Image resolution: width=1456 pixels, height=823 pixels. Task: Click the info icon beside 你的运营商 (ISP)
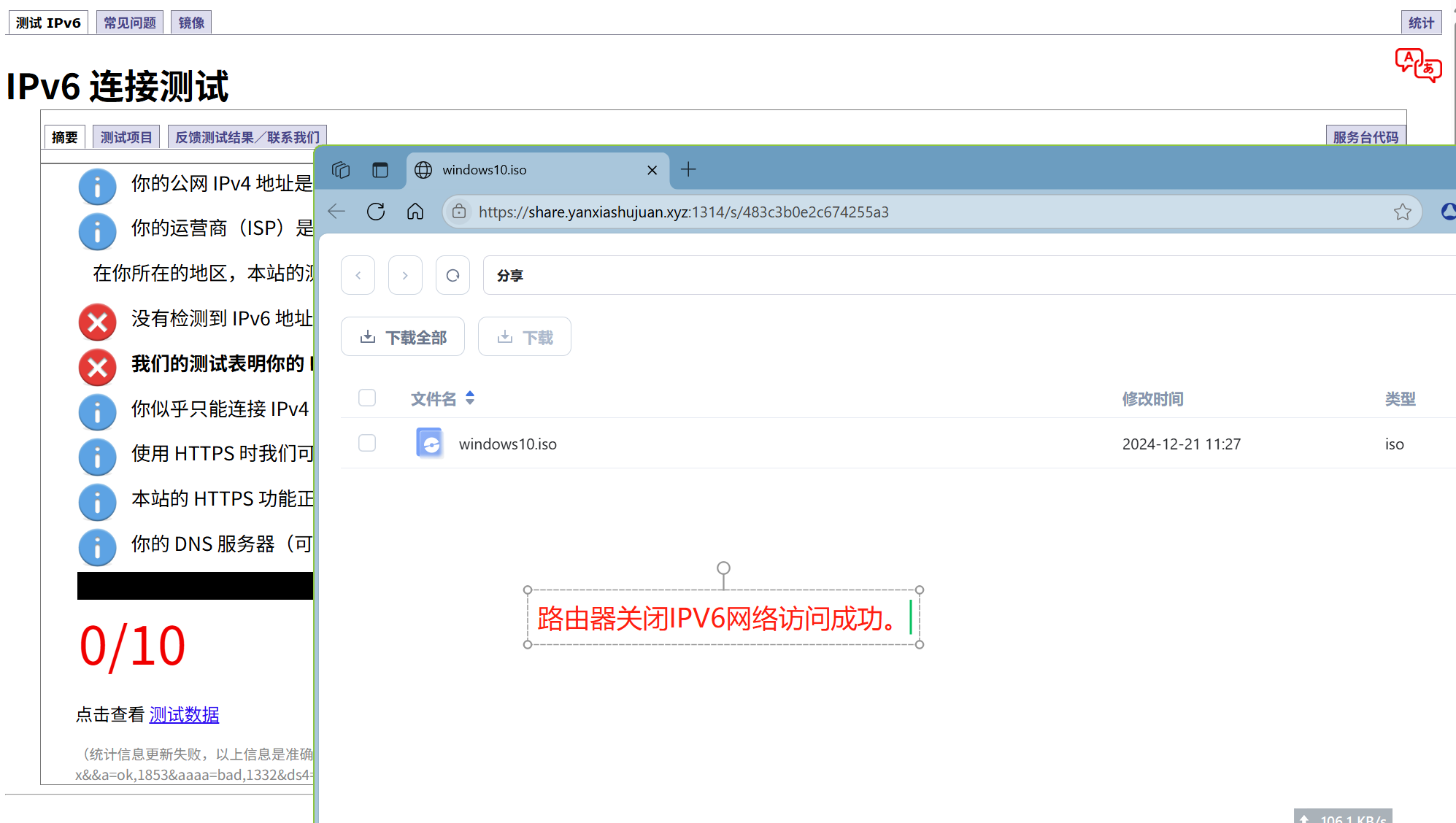[97, 231]
